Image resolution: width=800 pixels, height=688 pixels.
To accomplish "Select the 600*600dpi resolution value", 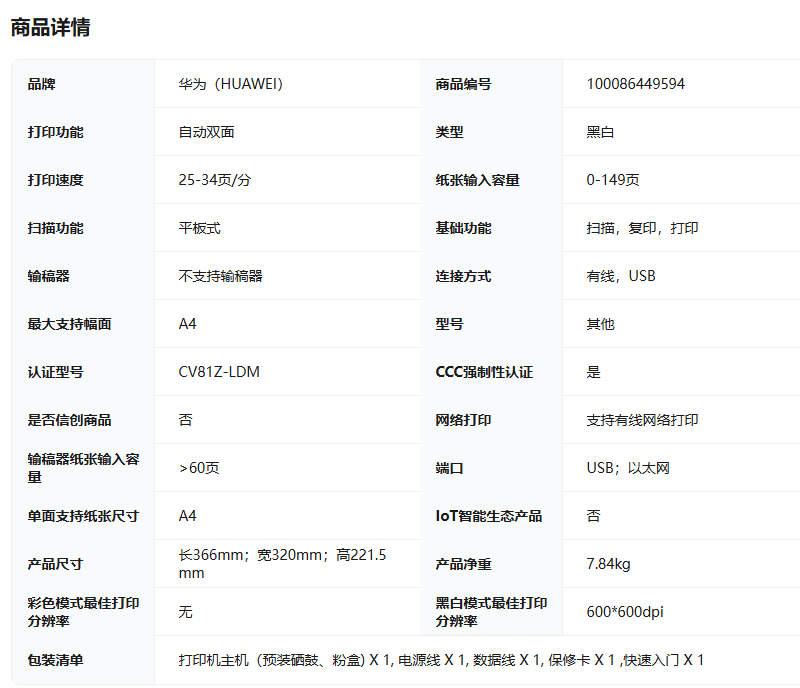I will [x=625, y=611].
